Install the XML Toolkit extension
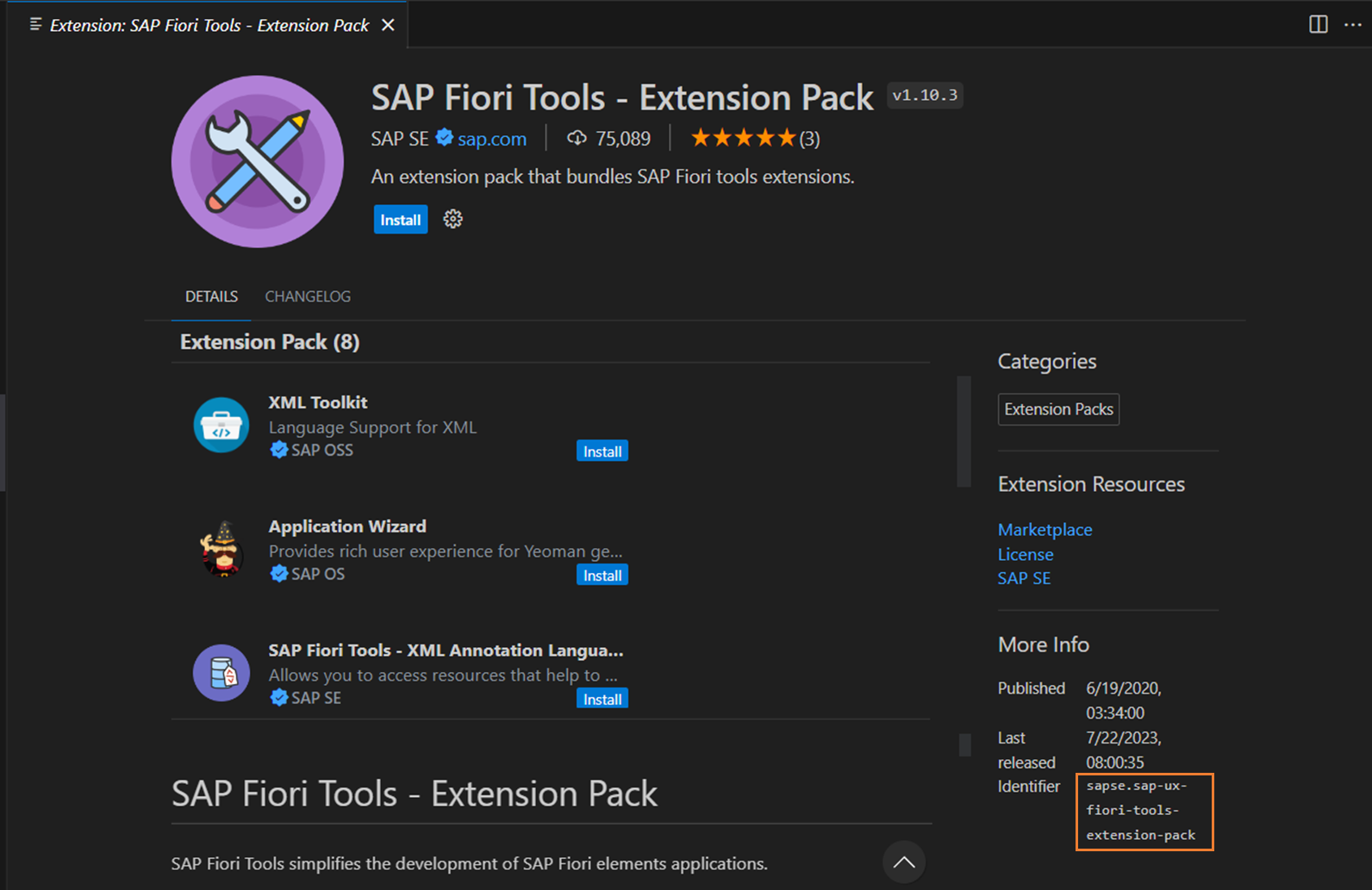 [x=602, y=451]
